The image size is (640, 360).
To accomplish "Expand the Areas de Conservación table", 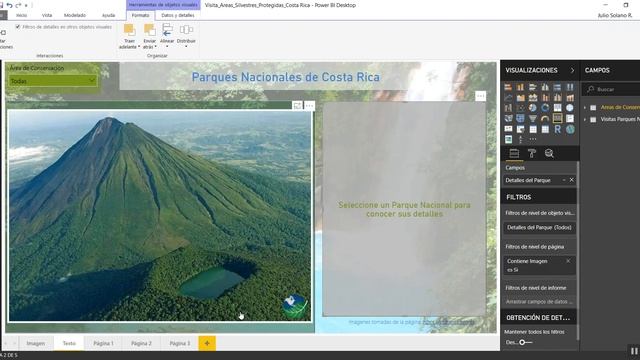I will (585, 108).
